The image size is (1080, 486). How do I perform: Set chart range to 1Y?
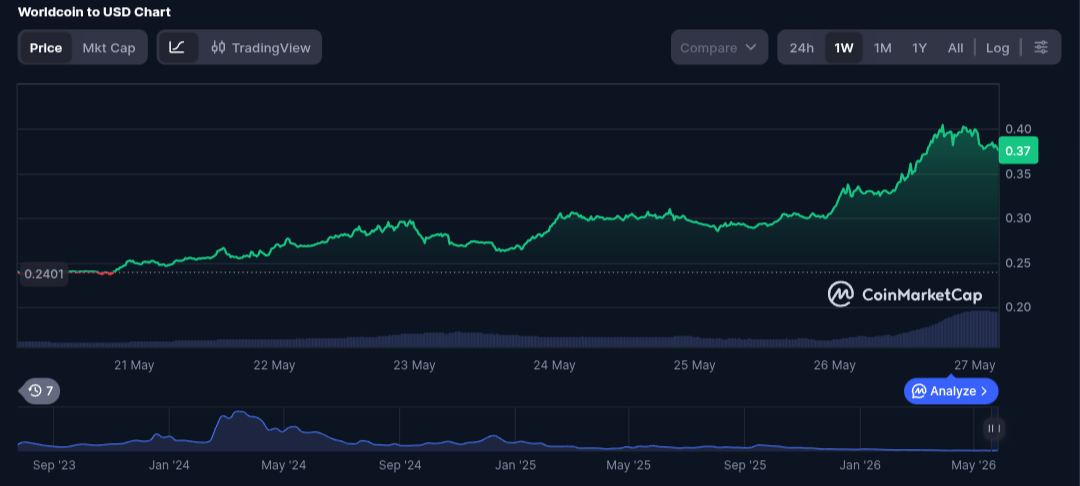click(x=920, y=47)
